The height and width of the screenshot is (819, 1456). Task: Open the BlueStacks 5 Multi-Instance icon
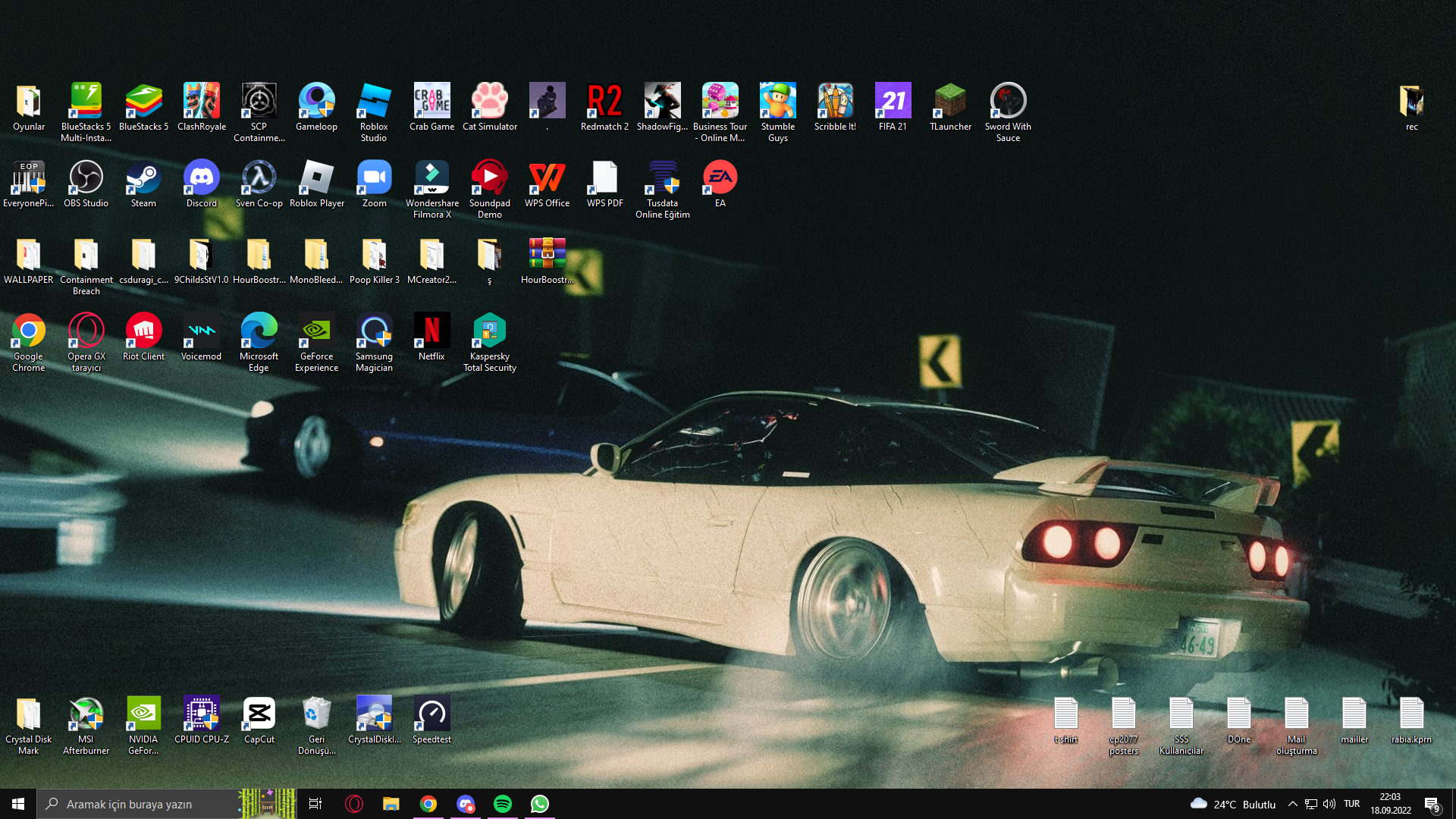coord(86,111)
